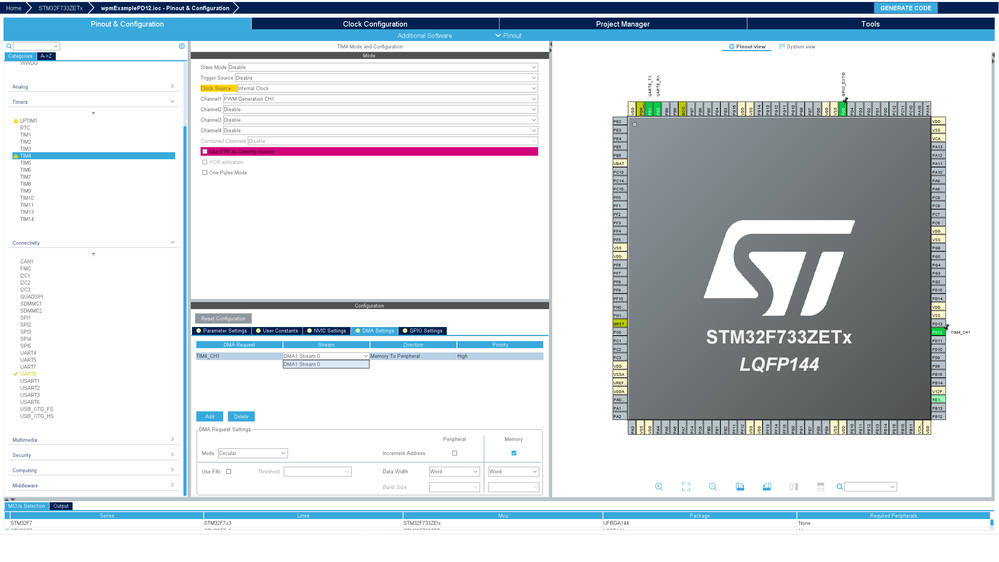Screen dimensions: 999x562
Task: Enable Peripheral increment address checkbox
Action: coord(454,453)
